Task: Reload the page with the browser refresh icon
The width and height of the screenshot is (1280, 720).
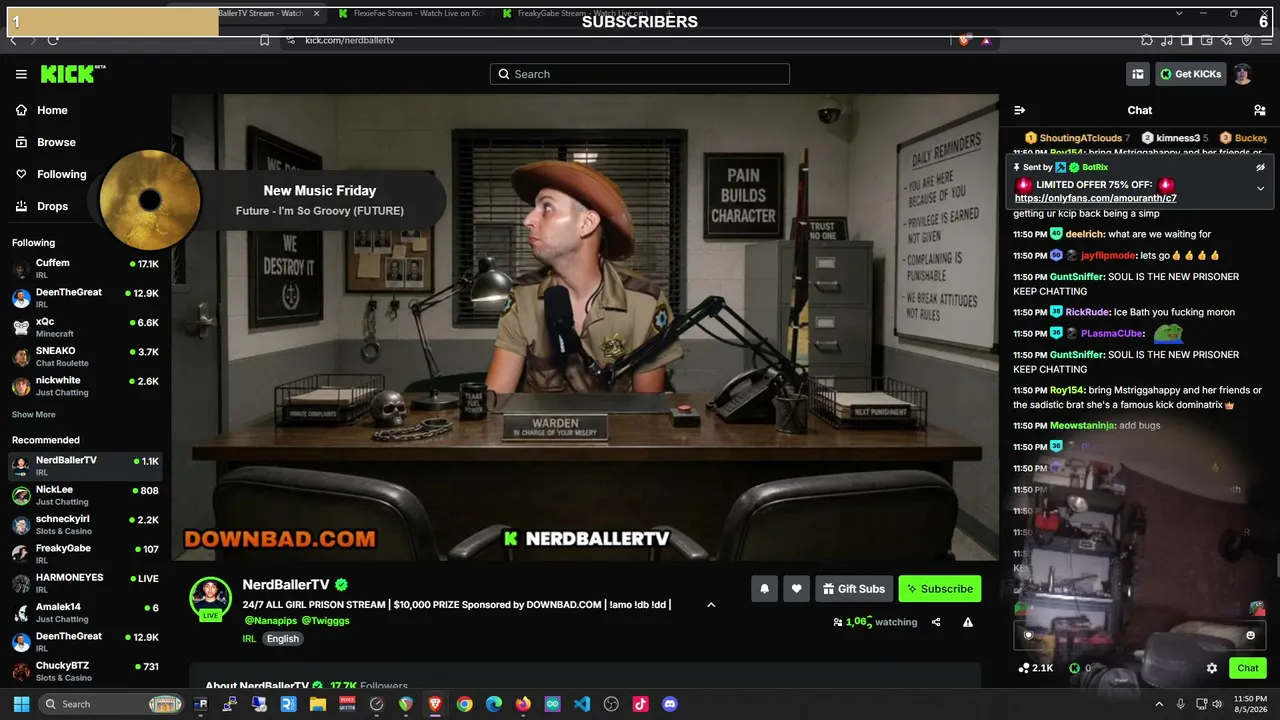Action: [52, 40]
